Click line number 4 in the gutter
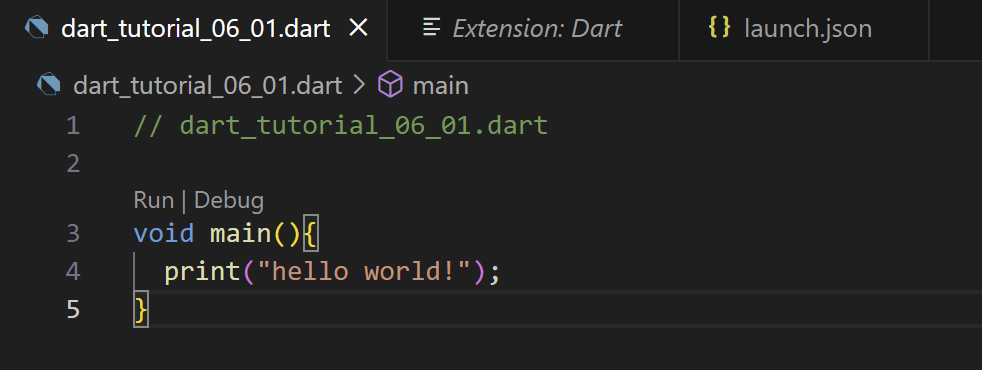The image size is (982, 370). pos(73,272)
